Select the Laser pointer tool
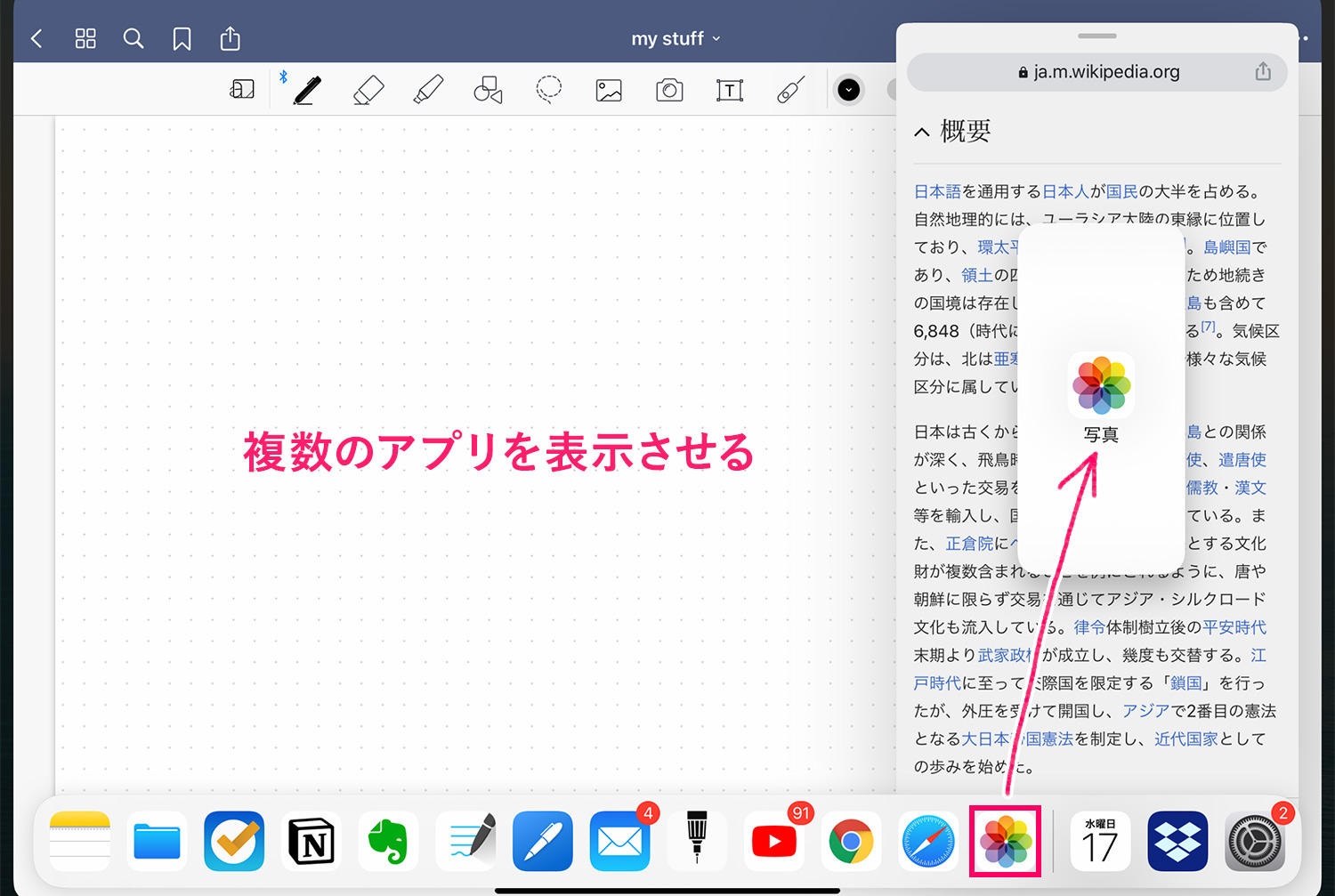 (790, 90)
